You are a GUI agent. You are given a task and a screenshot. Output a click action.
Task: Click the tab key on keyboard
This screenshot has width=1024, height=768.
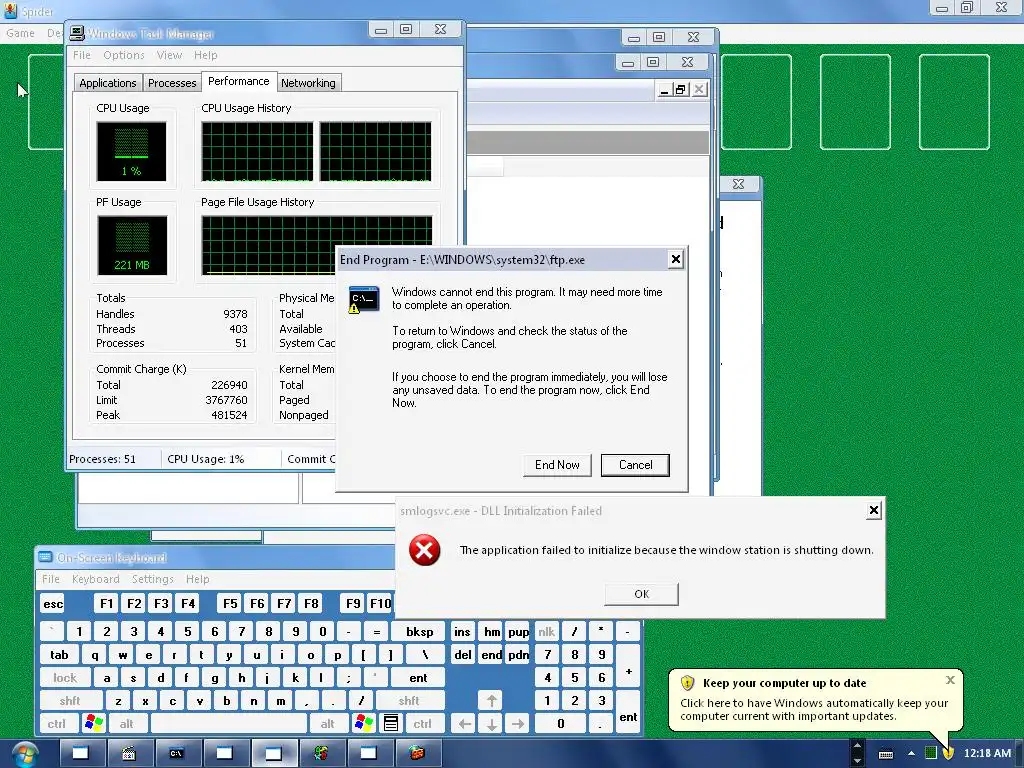[x=59, y=655]
